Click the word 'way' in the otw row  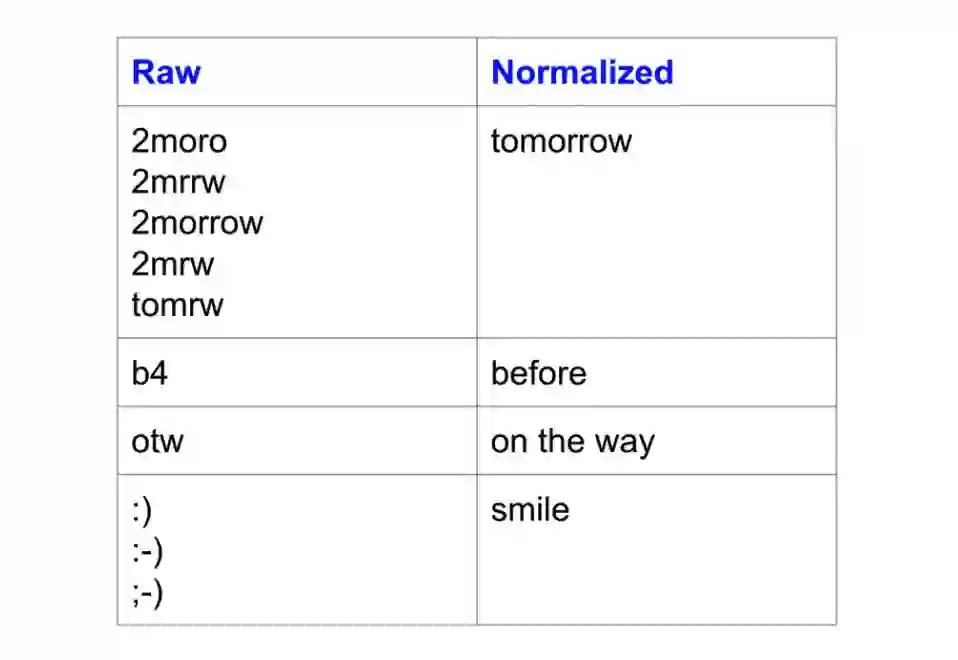pos(624,443)
